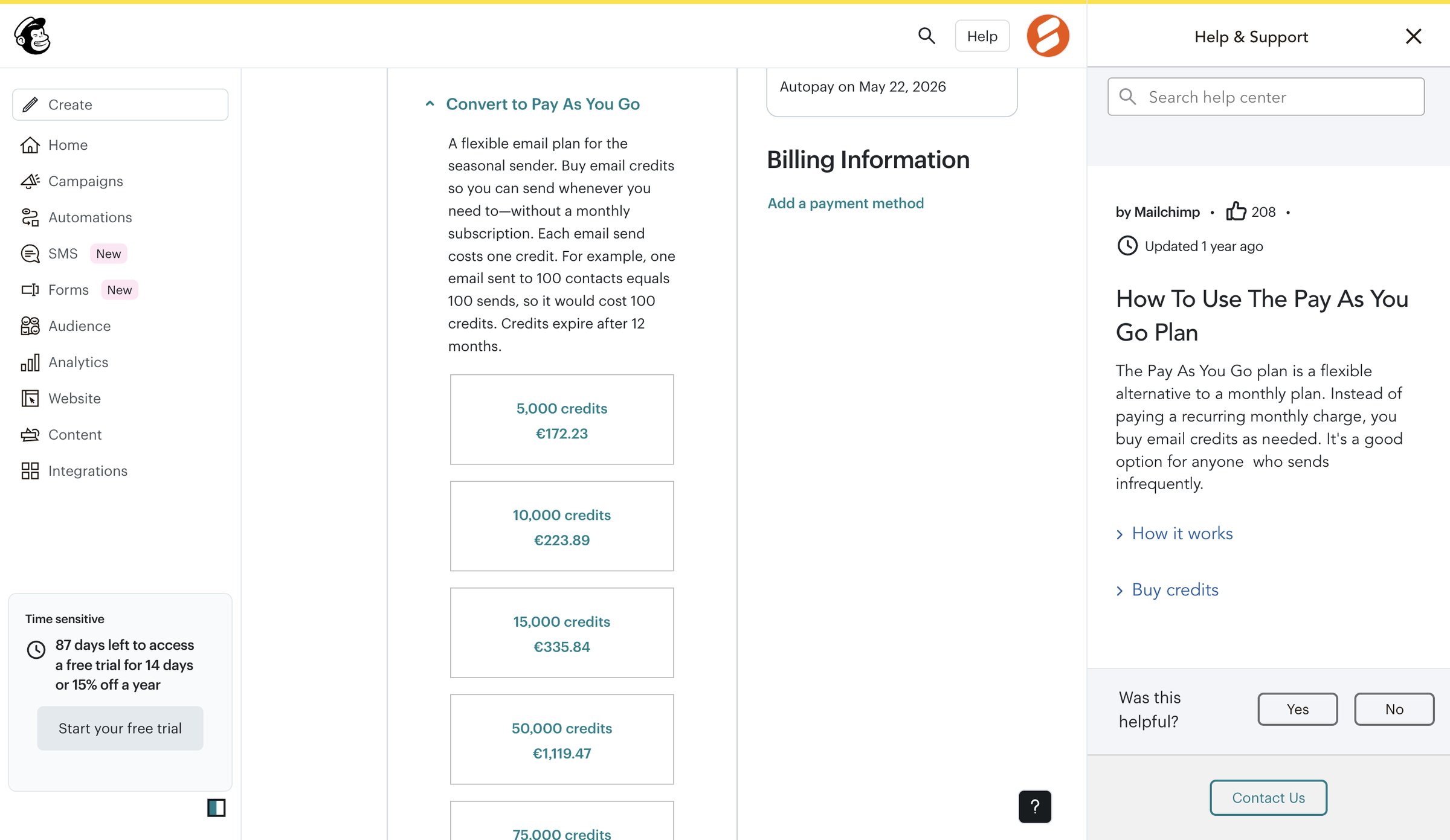Click the Audience people icon
The height and width of the screenshot is (840, 1450).
pyautogui.click(x=30, y=326)
